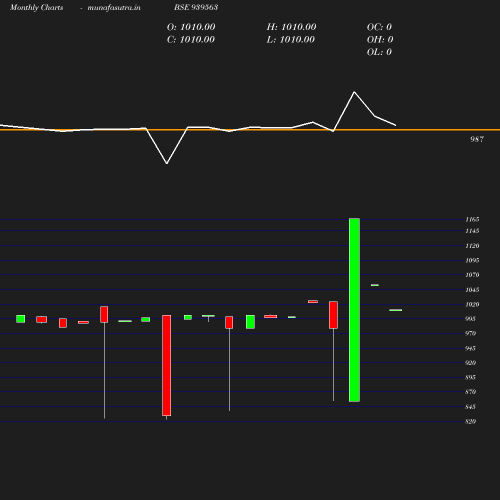Click the 1020 price axis label
The height and width of the screenshot is (500, 500).
[x=472, y=304]
